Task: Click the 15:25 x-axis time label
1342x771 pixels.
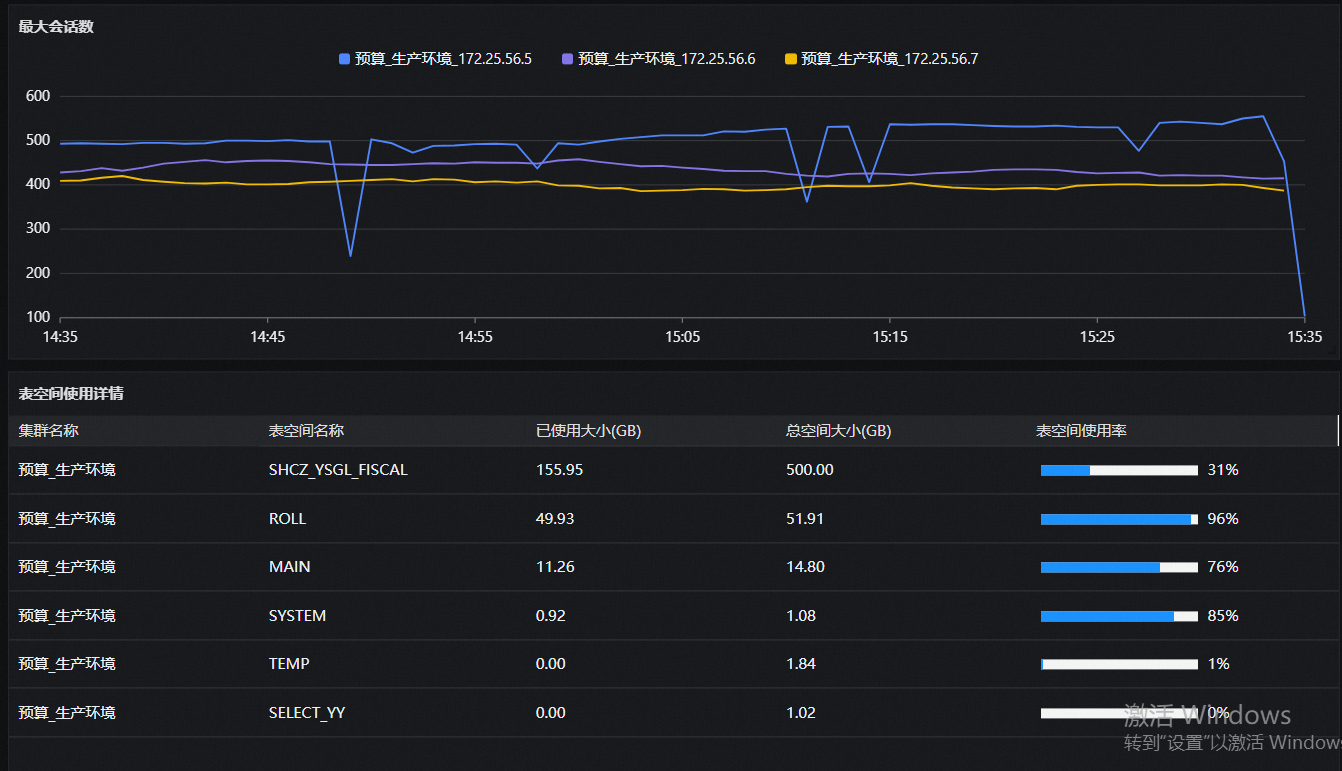Action: [x=1097, y=337]
